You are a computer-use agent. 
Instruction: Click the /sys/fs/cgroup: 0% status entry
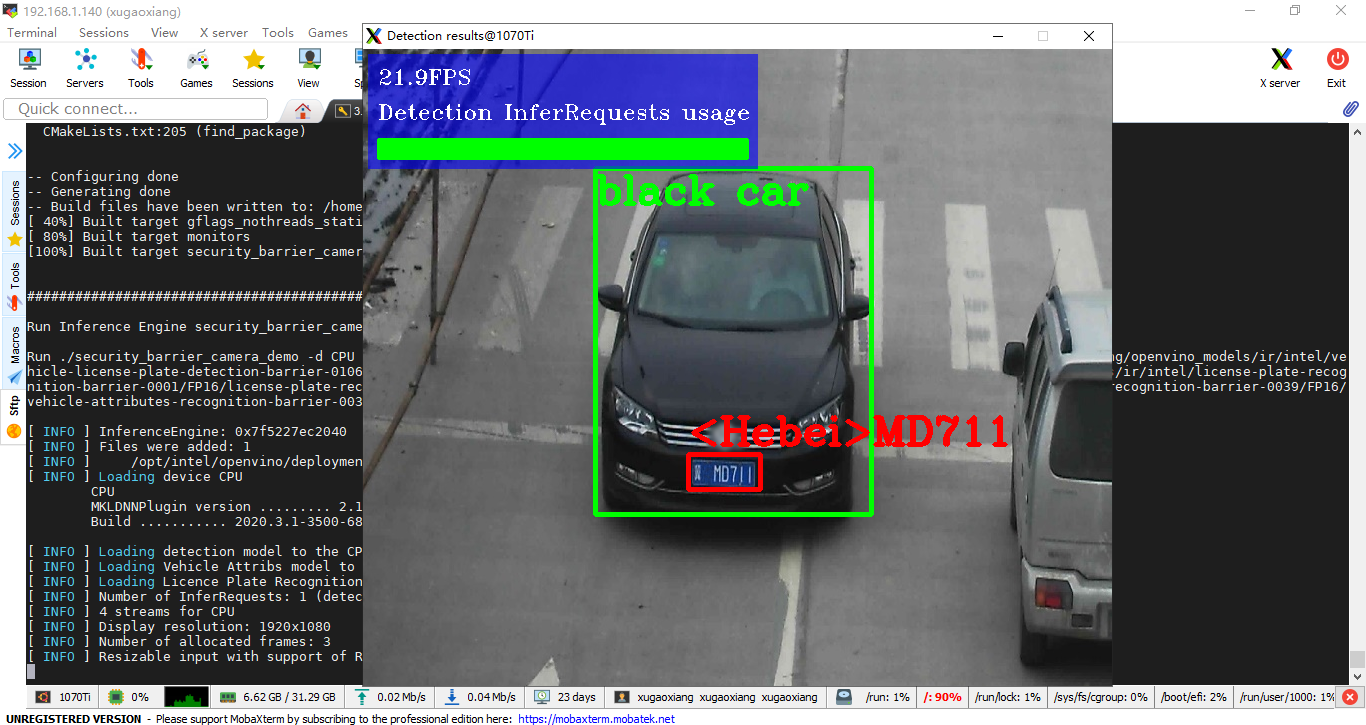tap(1100, 697)
